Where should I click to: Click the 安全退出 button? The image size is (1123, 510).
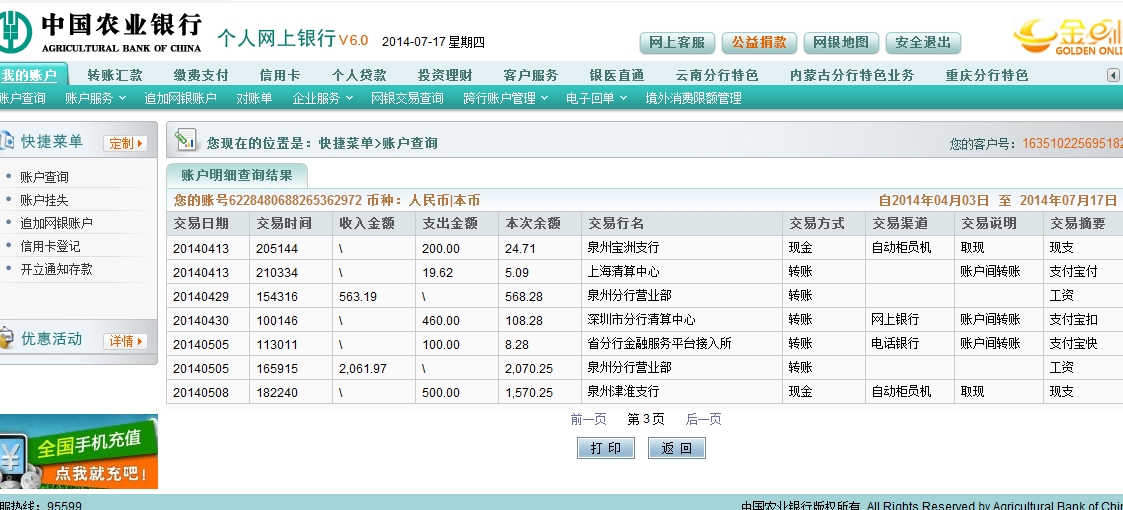coord(923,43)
